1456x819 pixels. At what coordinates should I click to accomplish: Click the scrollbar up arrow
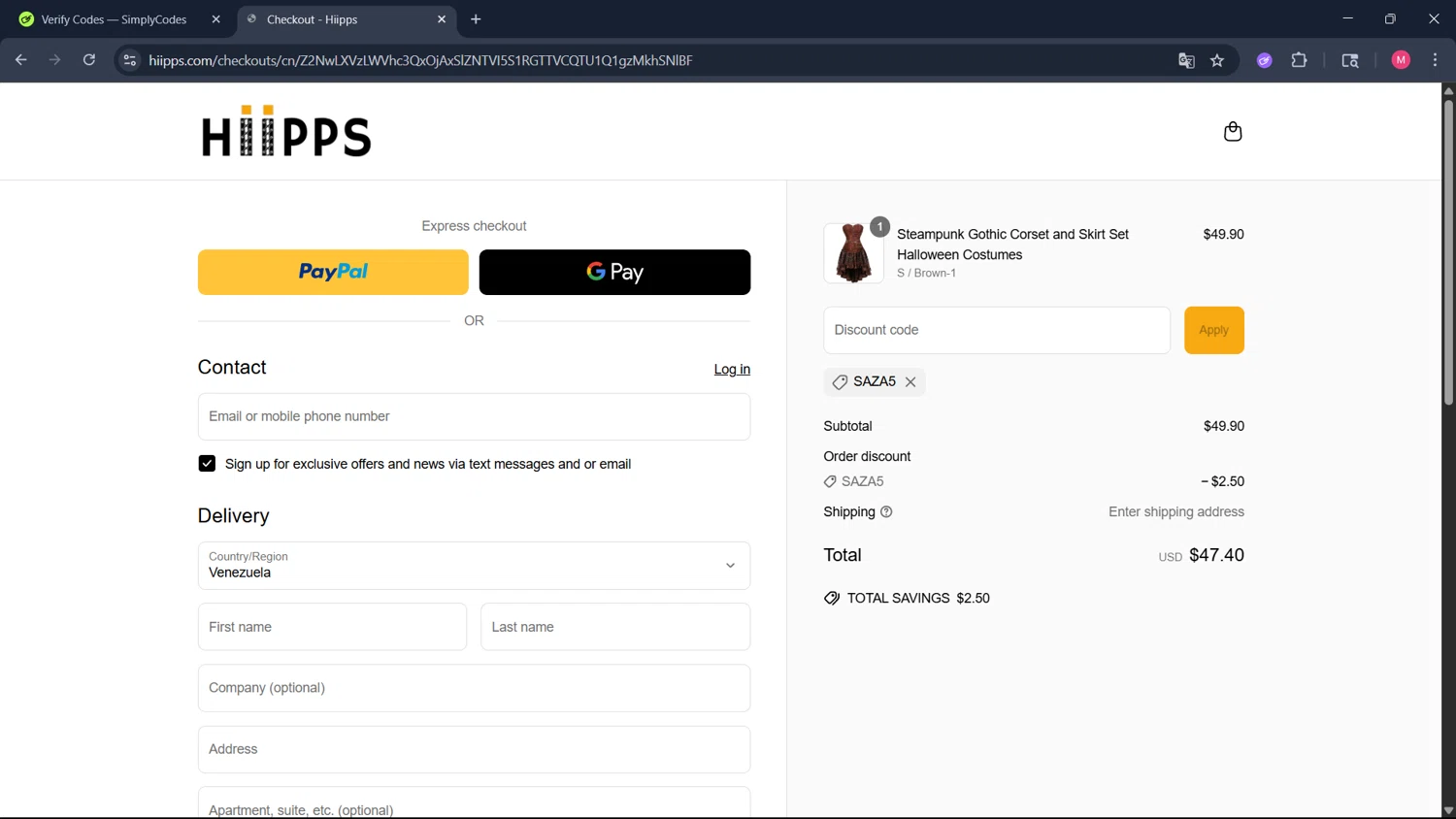coord(1448,90)
